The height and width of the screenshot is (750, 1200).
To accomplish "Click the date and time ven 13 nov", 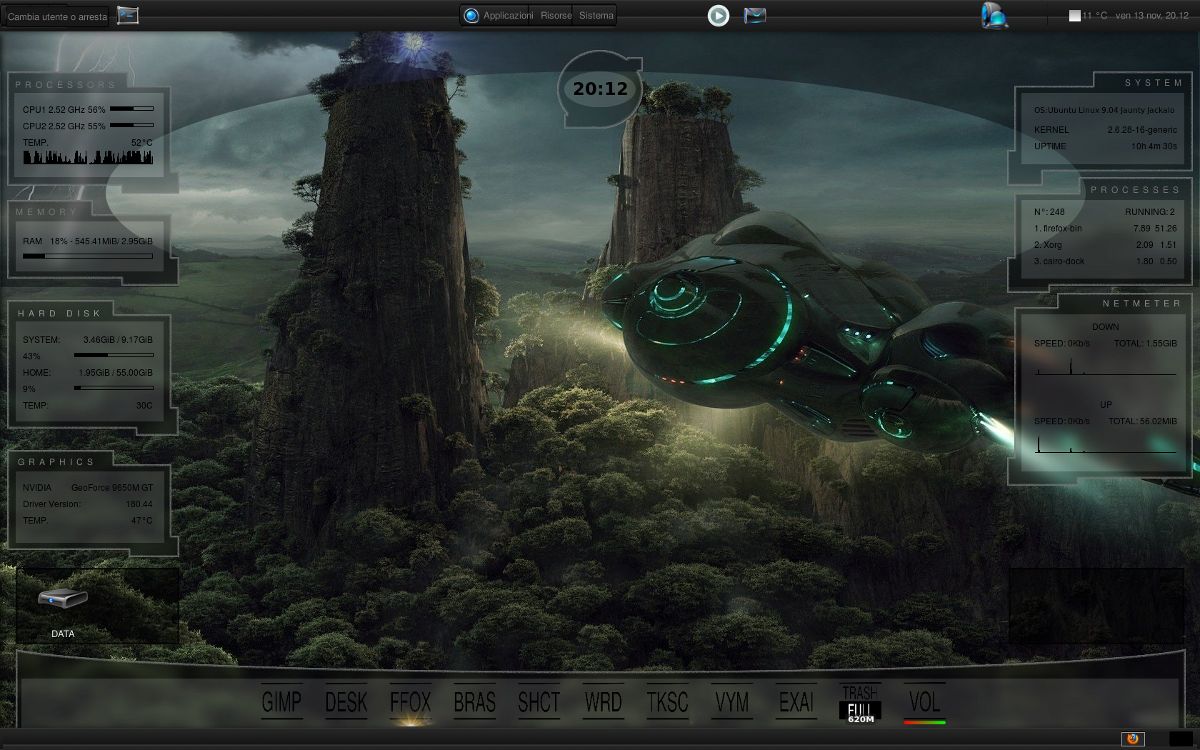I will [1152, 16].
